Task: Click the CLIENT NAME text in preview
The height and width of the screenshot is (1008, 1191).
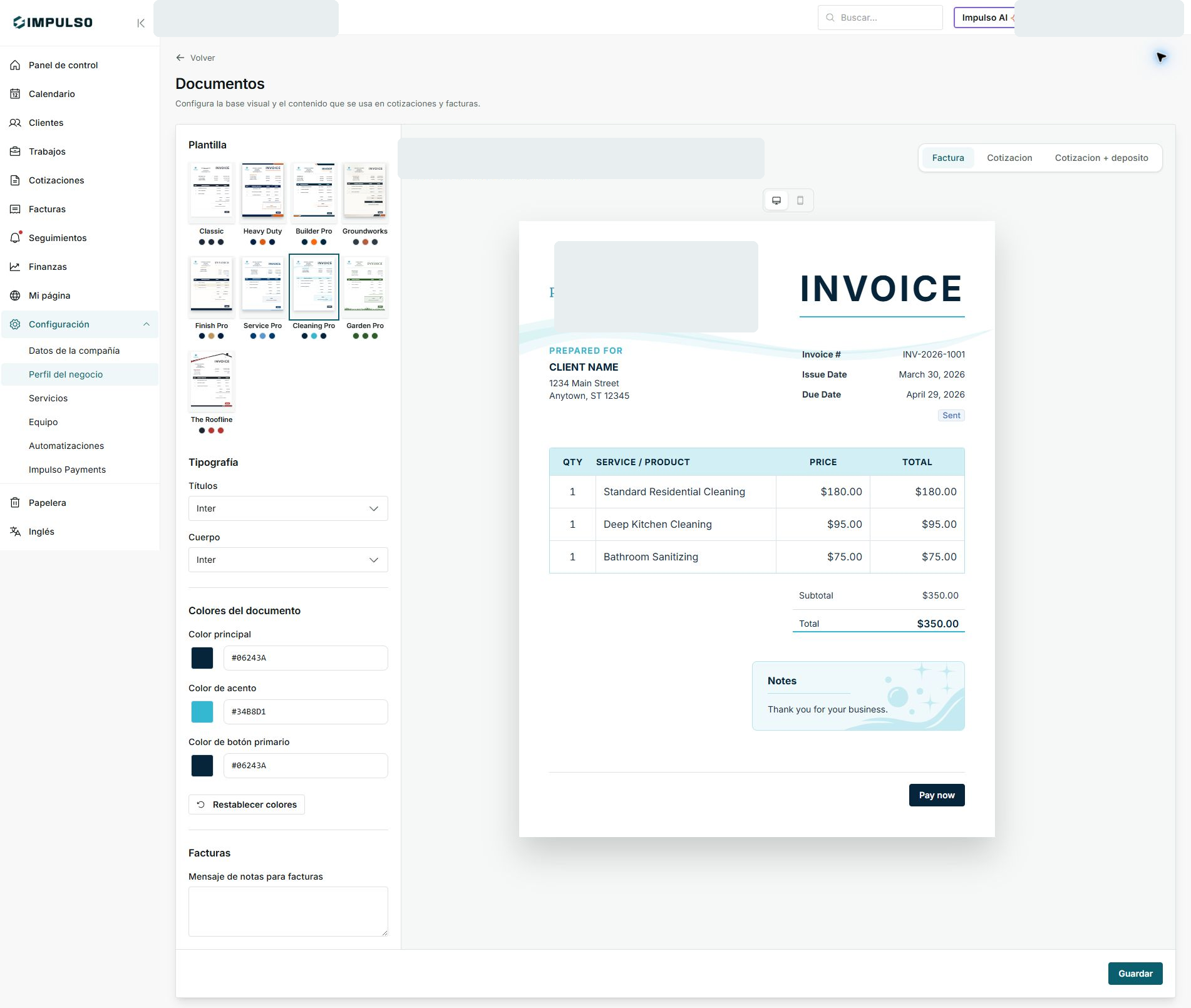Action: point(584,368)
